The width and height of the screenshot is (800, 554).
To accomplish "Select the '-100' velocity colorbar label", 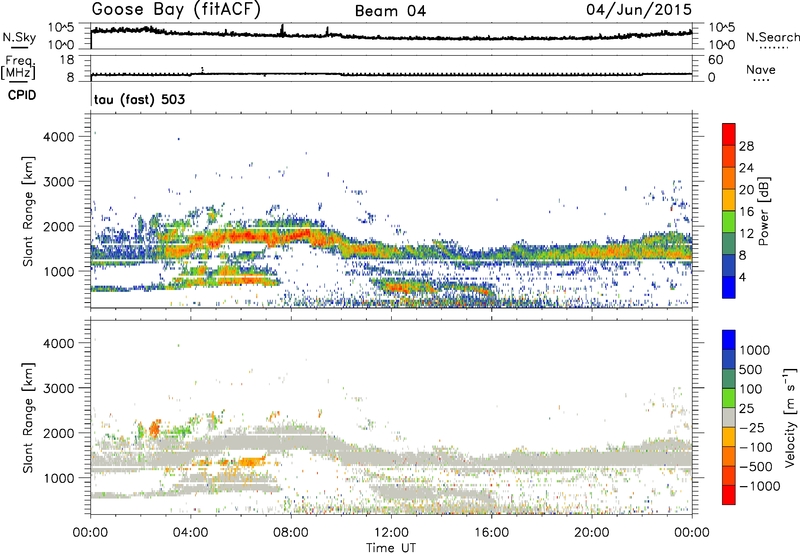I will point(756,447).
